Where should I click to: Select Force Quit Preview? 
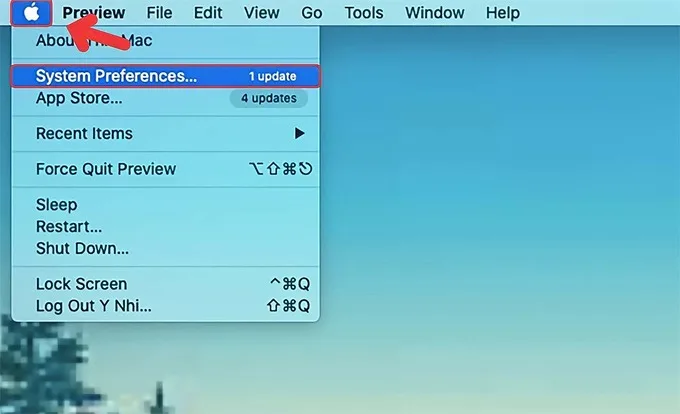[x=166, y=169]
